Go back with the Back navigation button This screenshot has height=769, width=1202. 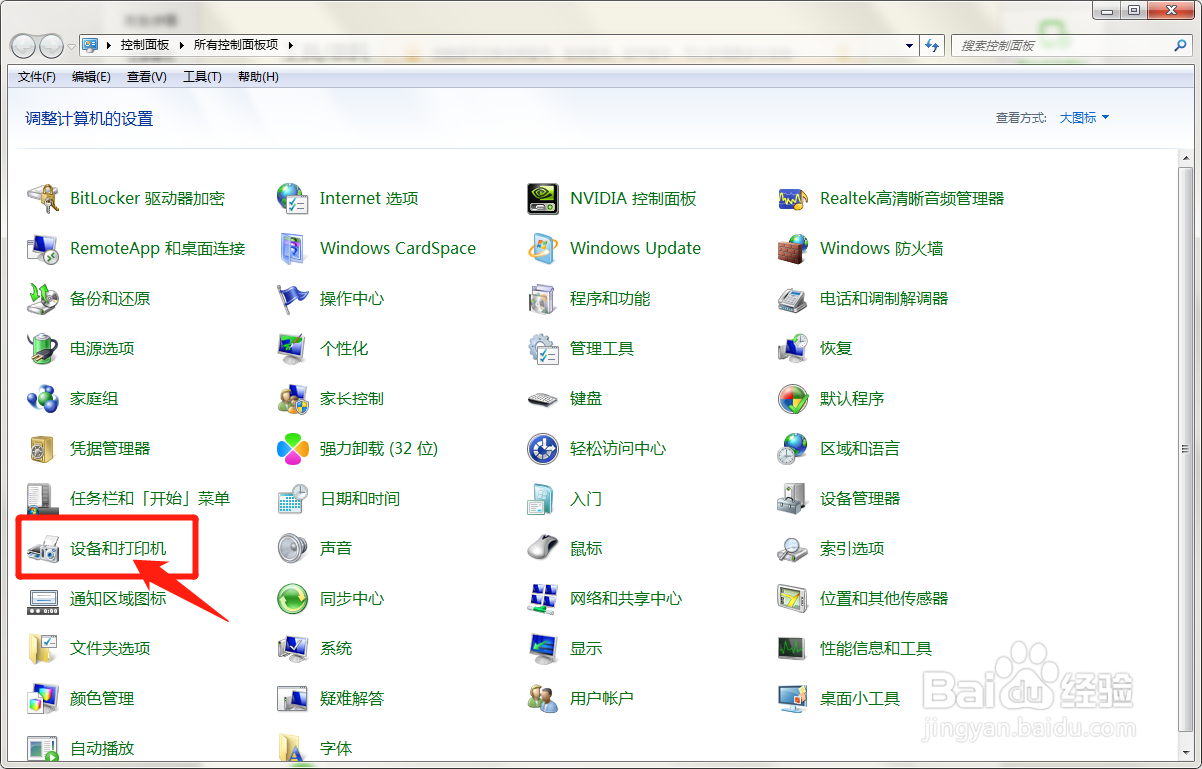24,46
